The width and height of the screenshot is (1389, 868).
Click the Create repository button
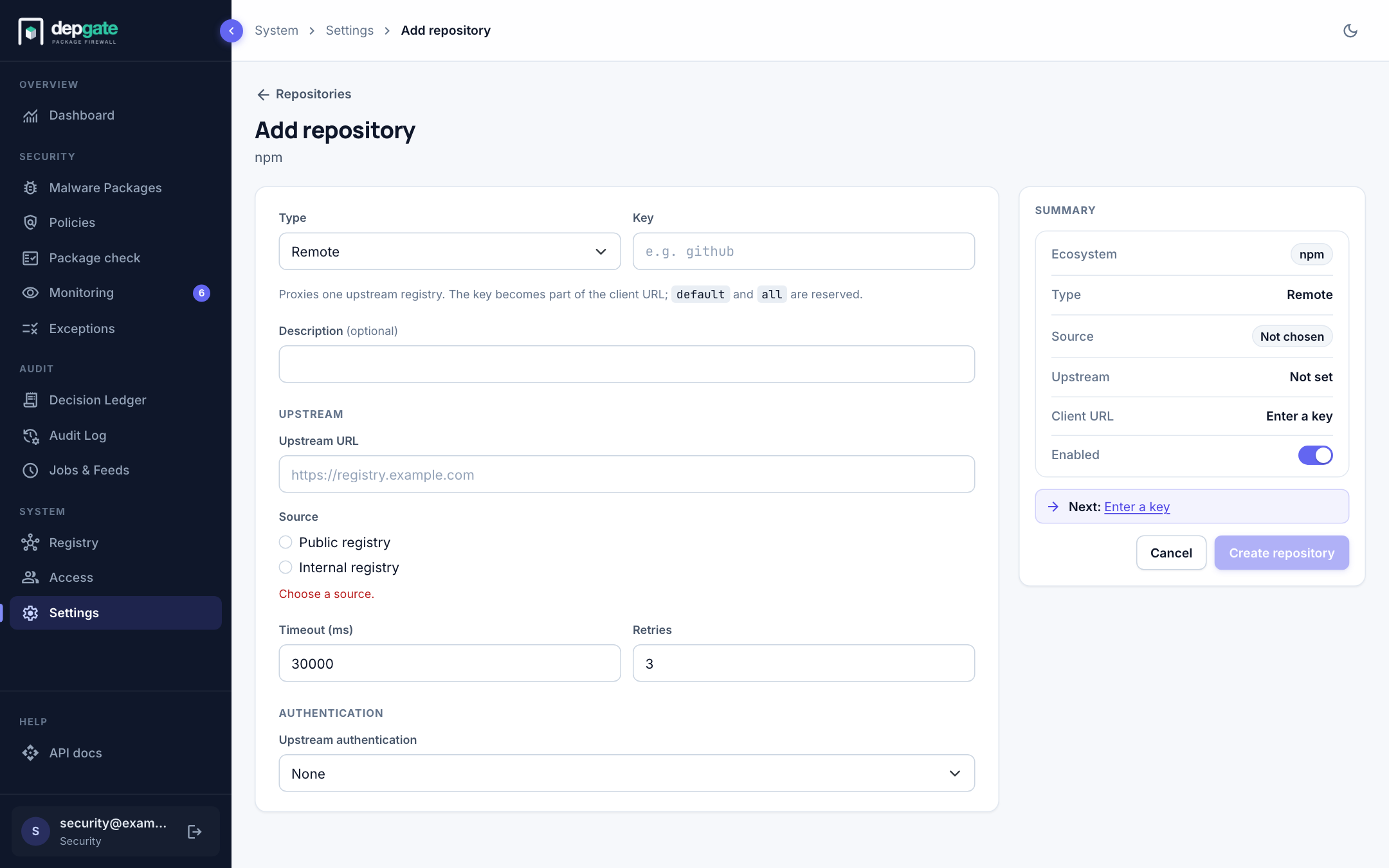pyautogui.click(x=1282, y=553)
